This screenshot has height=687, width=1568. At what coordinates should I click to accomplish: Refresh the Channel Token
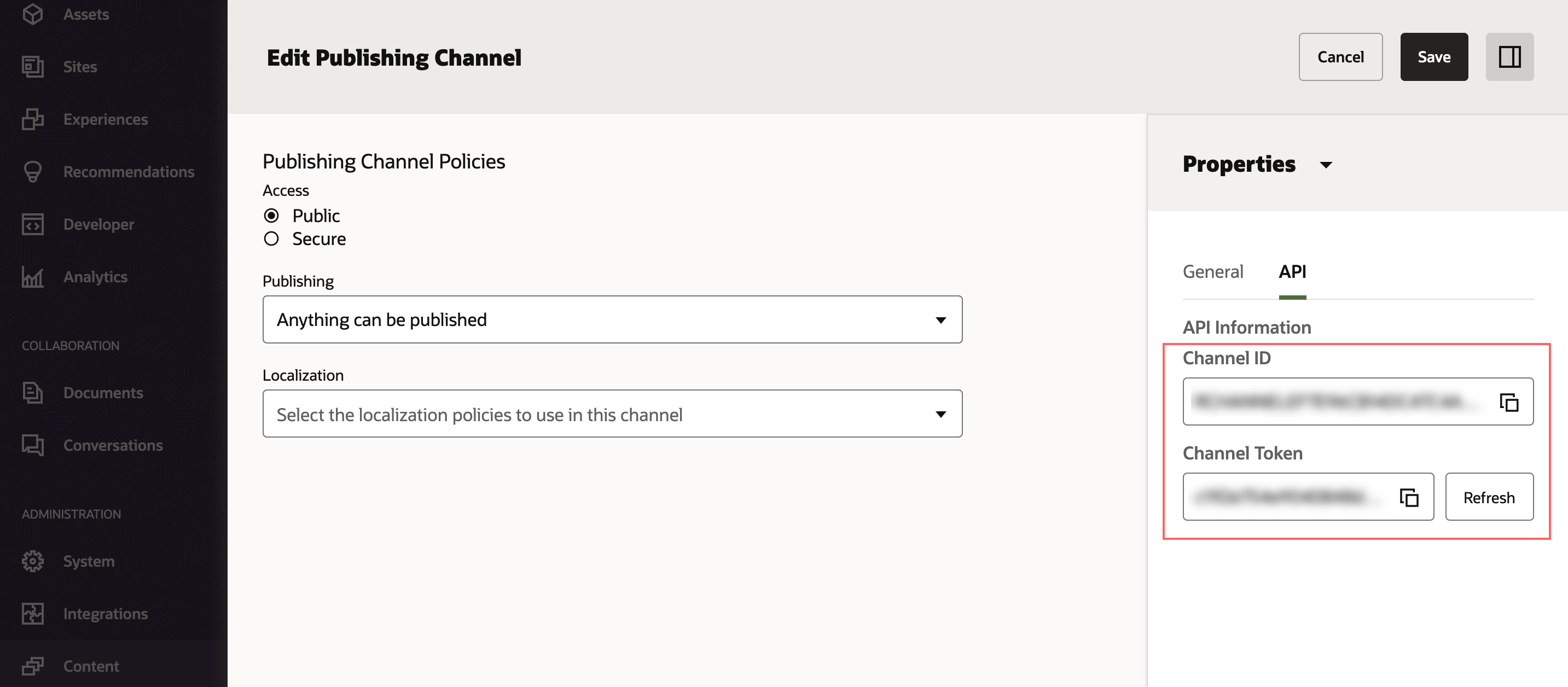1488,497
